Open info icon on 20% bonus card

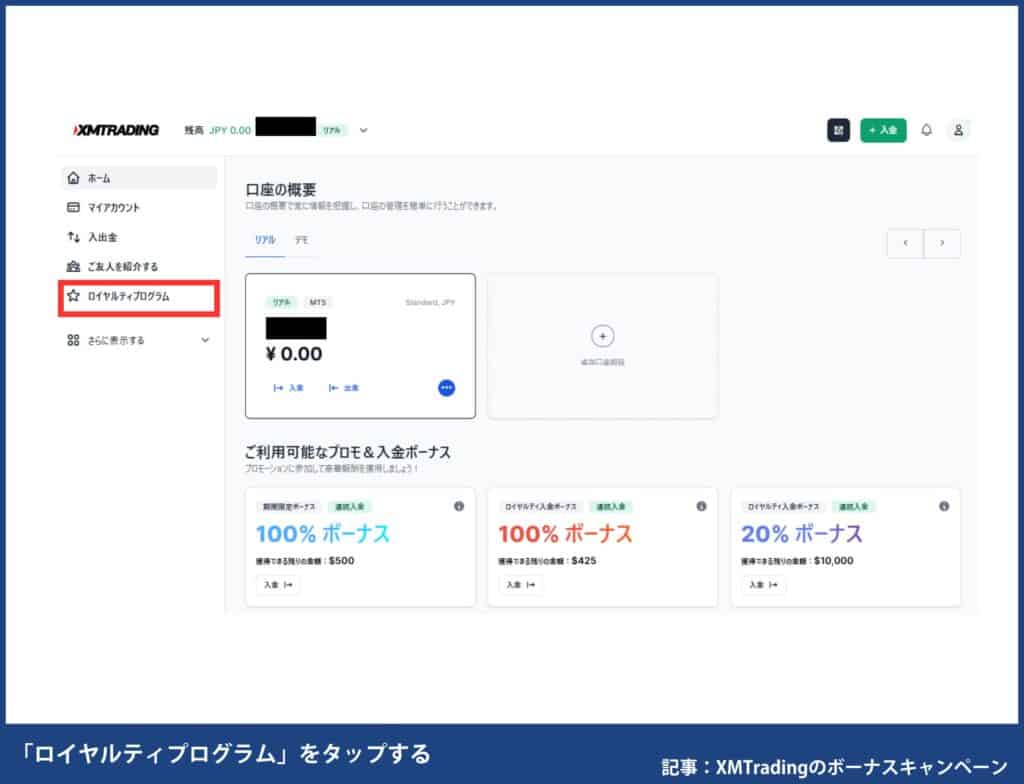click(x=944, y=506)
